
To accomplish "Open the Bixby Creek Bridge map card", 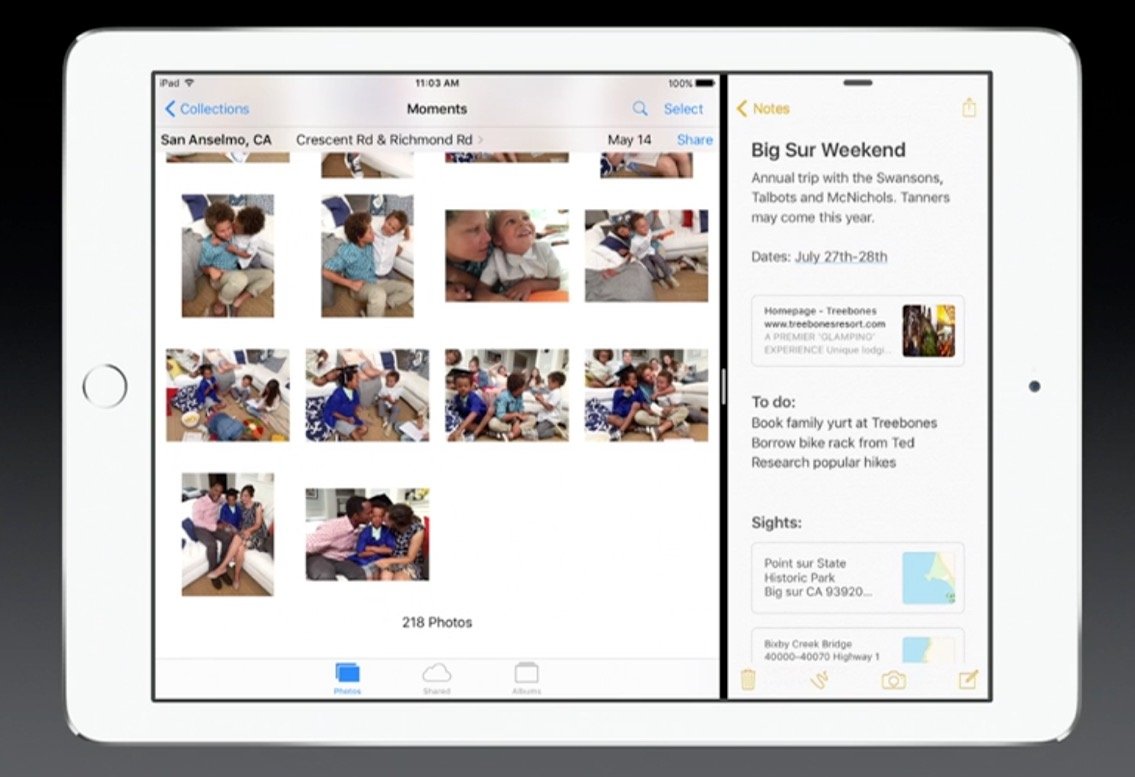I will (858, 645).
